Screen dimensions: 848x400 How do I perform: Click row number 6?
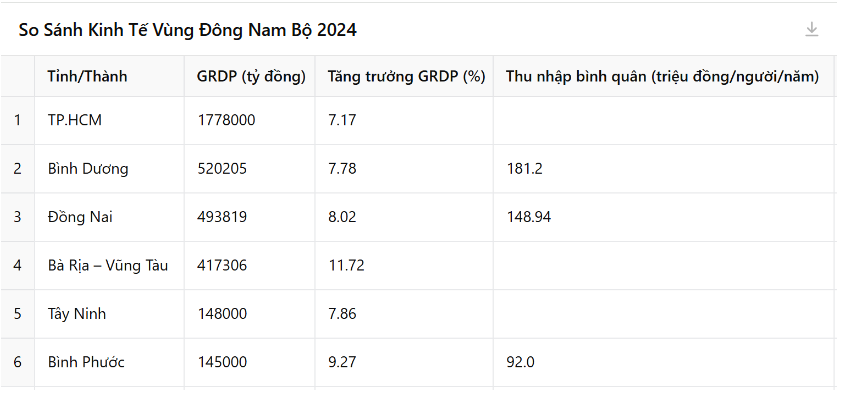pos(17,362)
